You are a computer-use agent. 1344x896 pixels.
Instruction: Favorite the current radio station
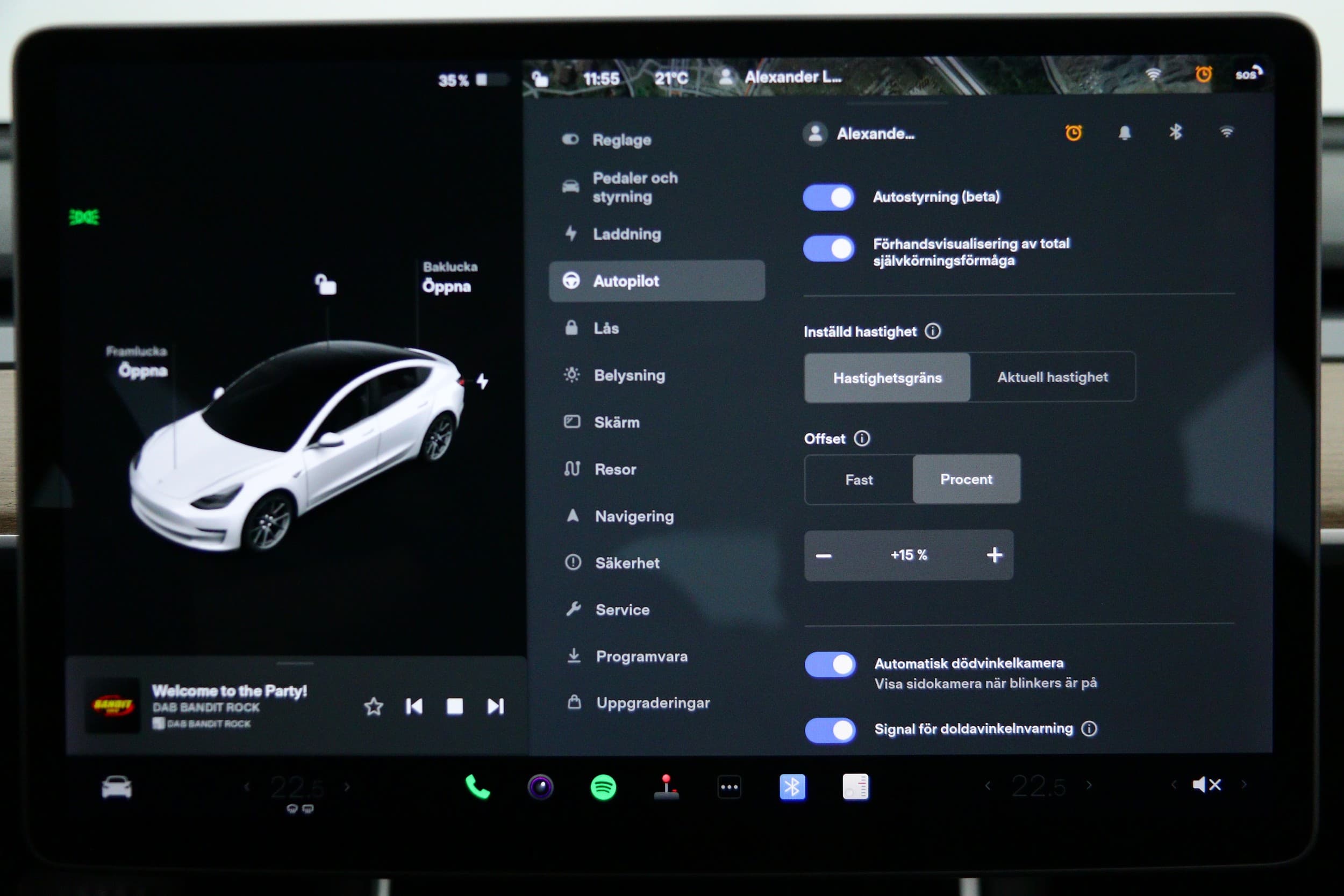(x=374, y=707)
